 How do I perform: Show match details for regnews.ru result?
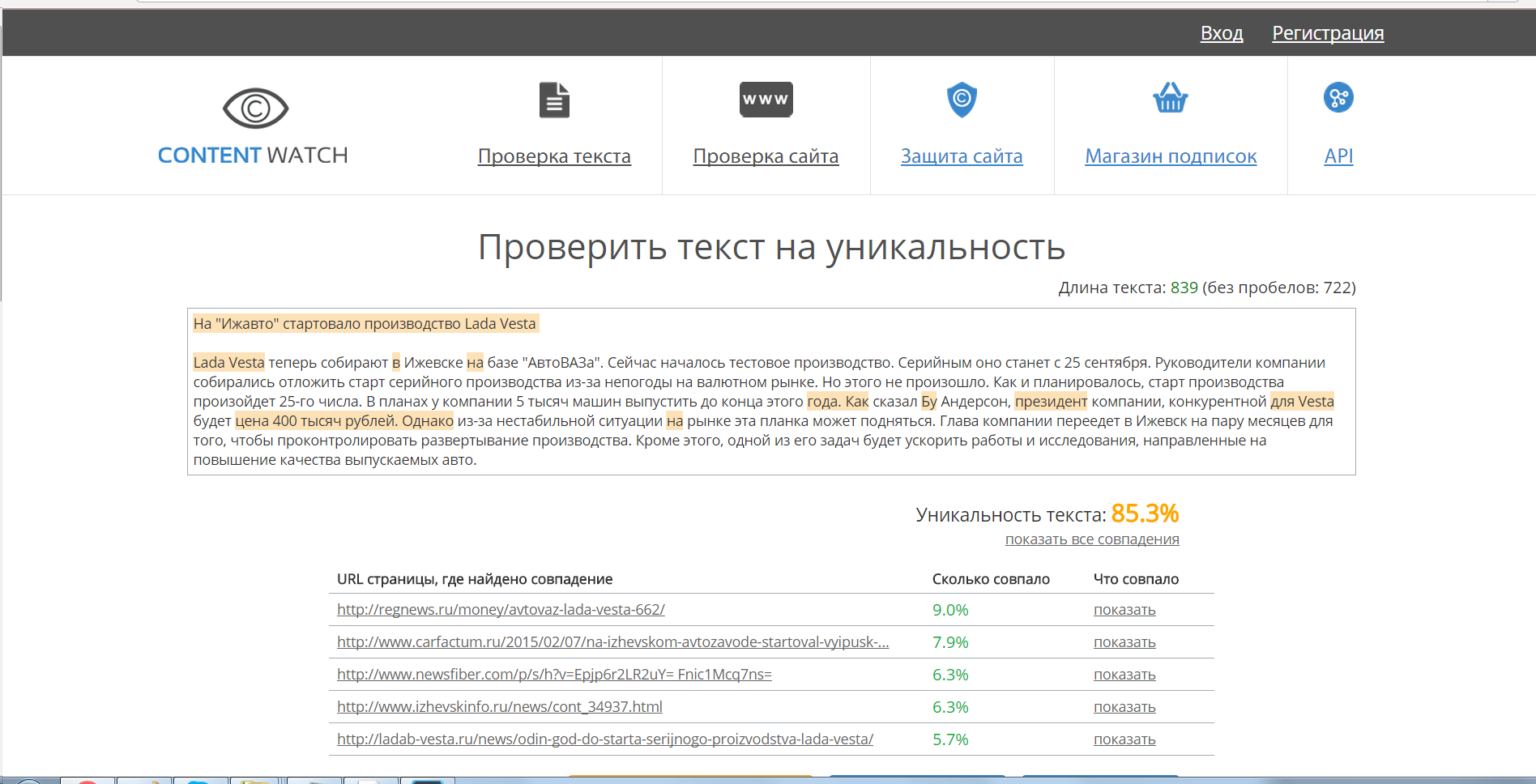coord(1124,609)
